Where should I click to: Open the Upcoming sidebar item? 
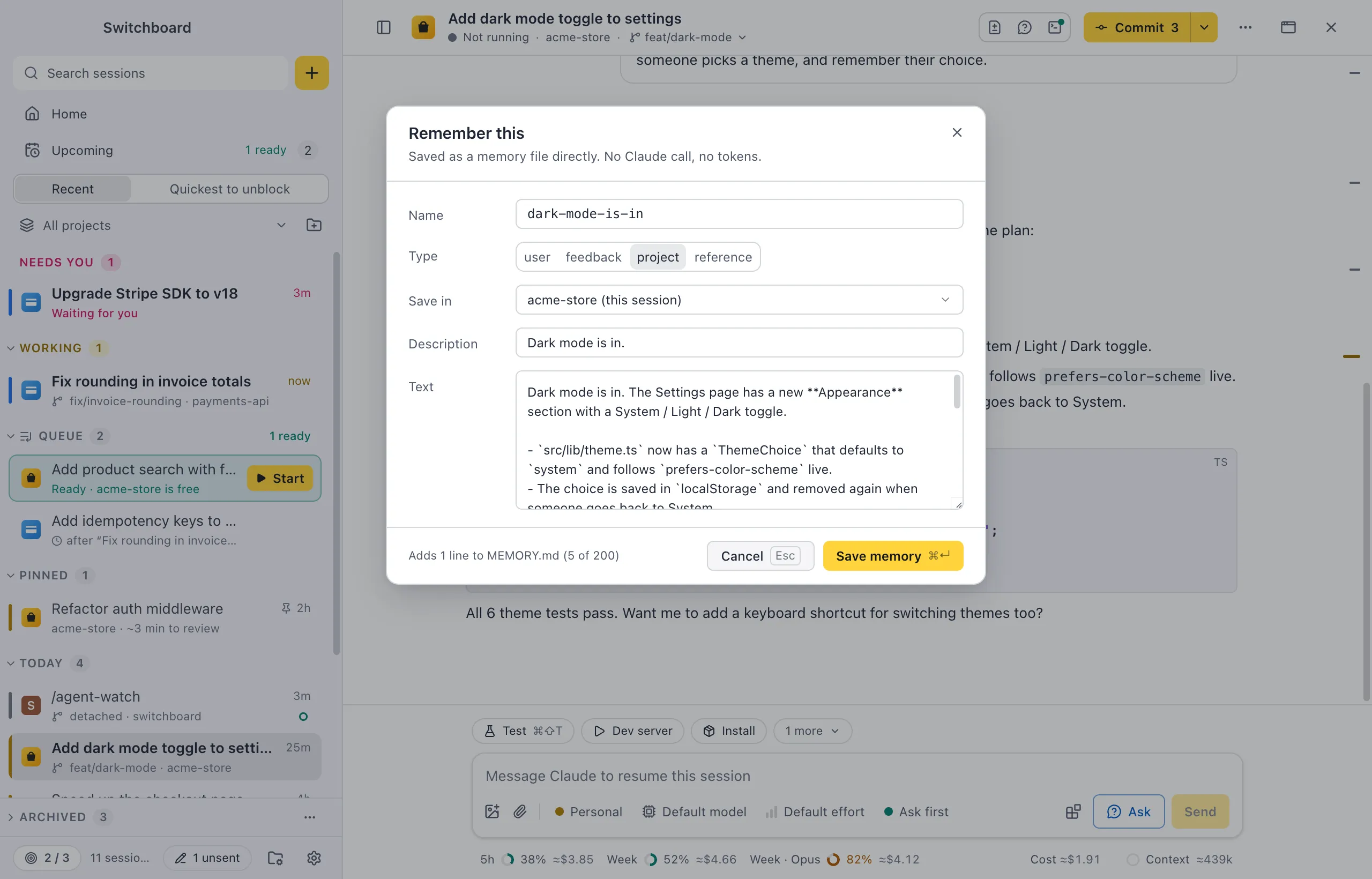coord(171,150)
